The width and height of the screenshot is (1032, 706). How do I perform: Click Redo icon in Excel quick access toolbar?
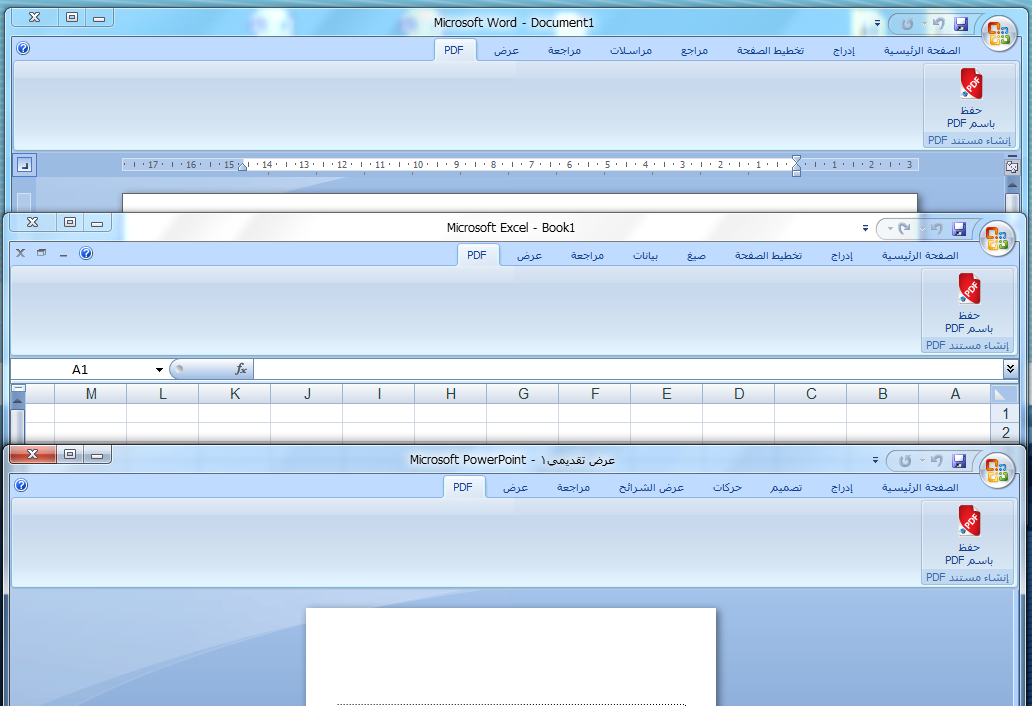pos(904,229)
